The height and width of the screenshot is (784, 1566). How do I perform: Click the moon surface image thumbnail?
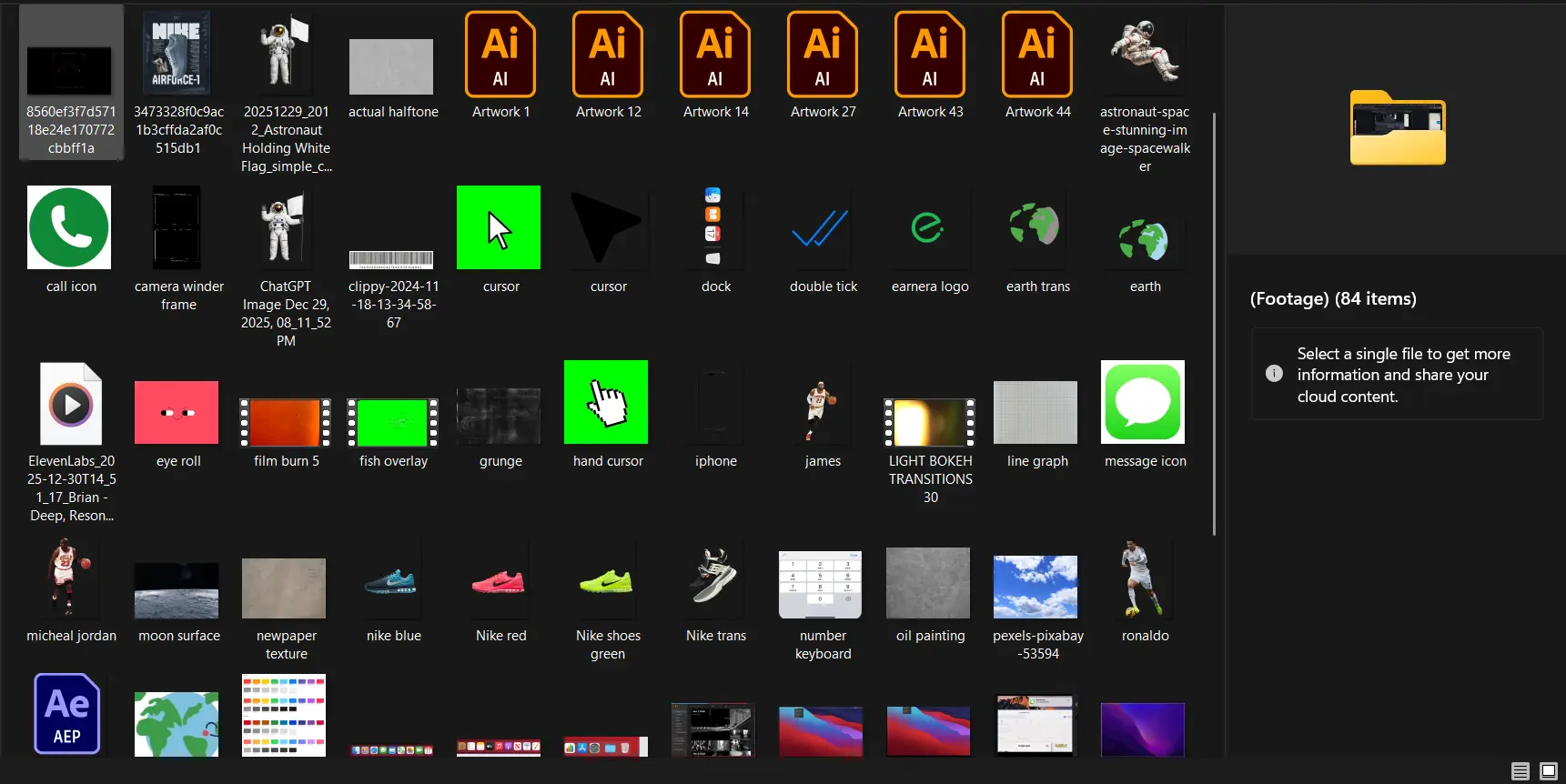[x=177, y=589]
